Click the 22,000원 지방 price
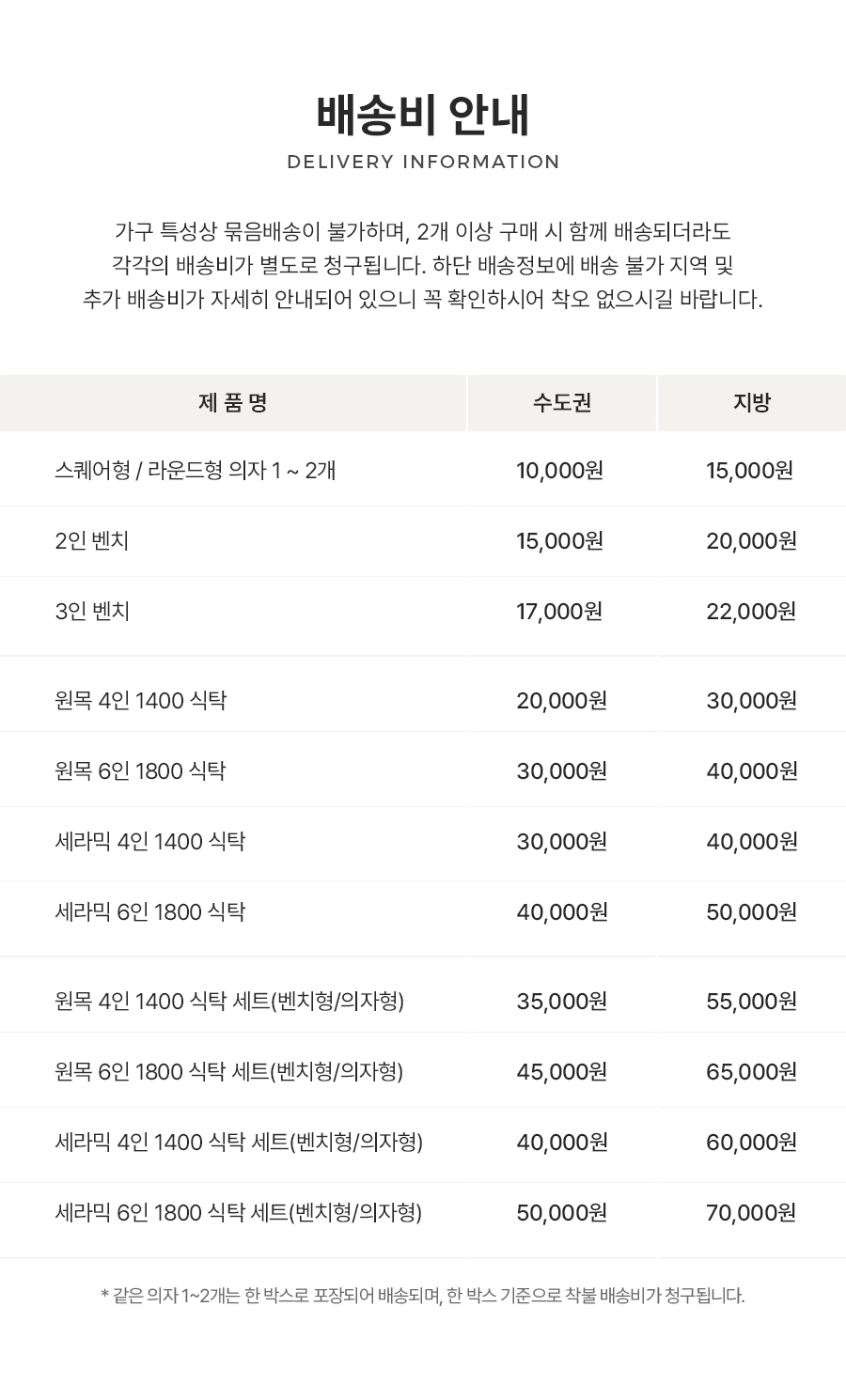Image resolution: width=846 pixels, height=1400 pixels. (751, 611)
